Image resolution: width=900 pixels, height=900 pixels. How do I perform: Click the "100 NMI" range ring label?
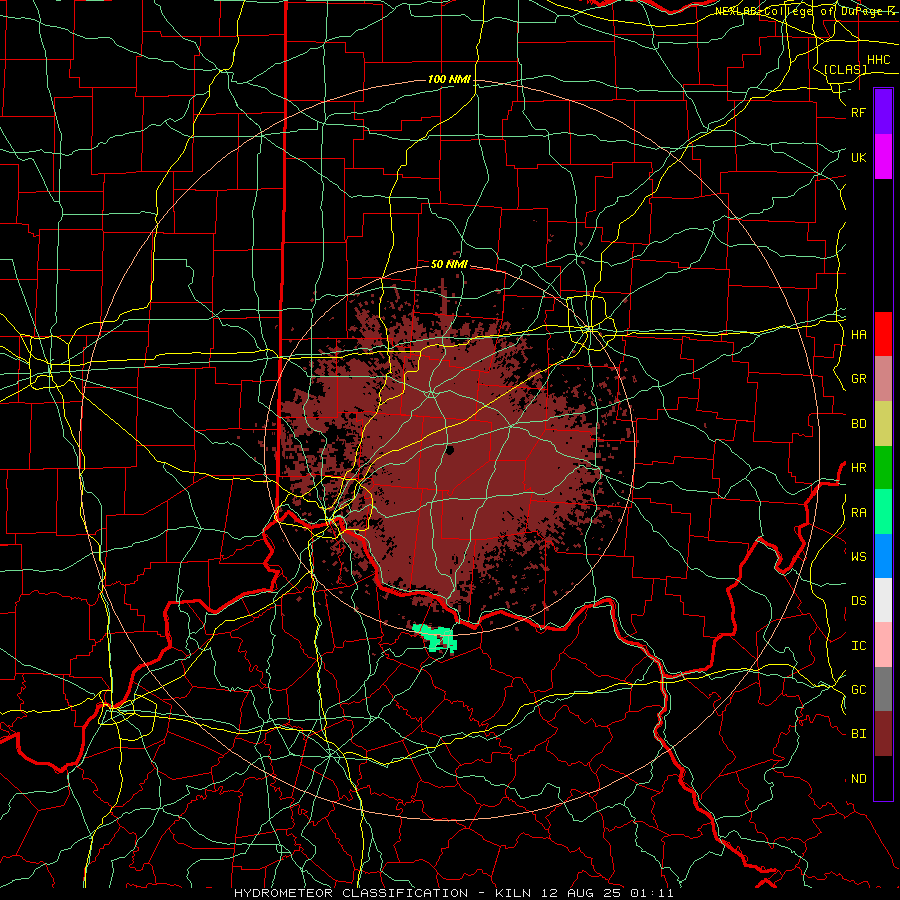pyautogui.click(x=449, y=79)
